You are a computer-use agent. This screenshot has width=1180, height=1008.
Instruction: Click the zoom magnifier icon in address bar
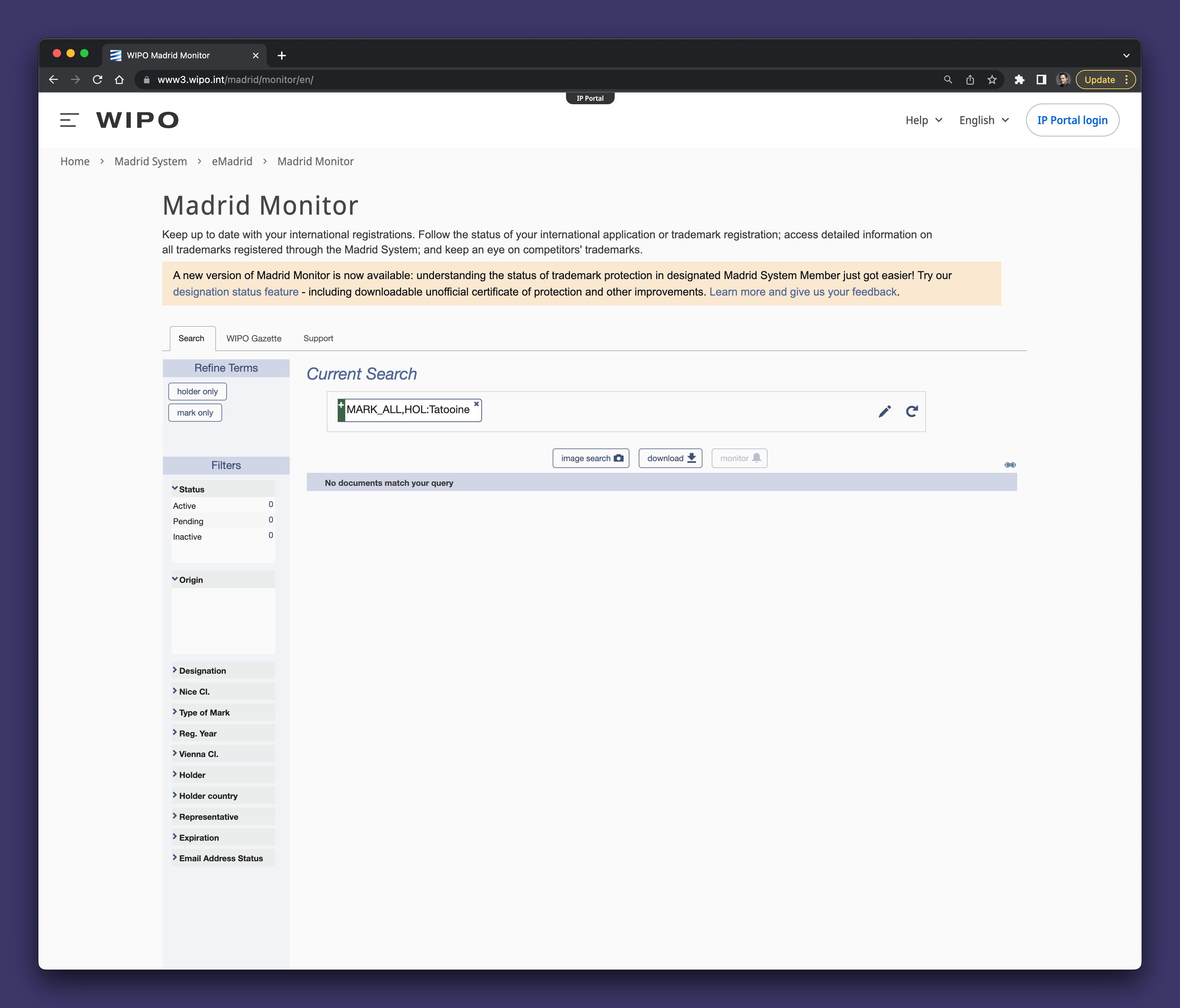948,80
